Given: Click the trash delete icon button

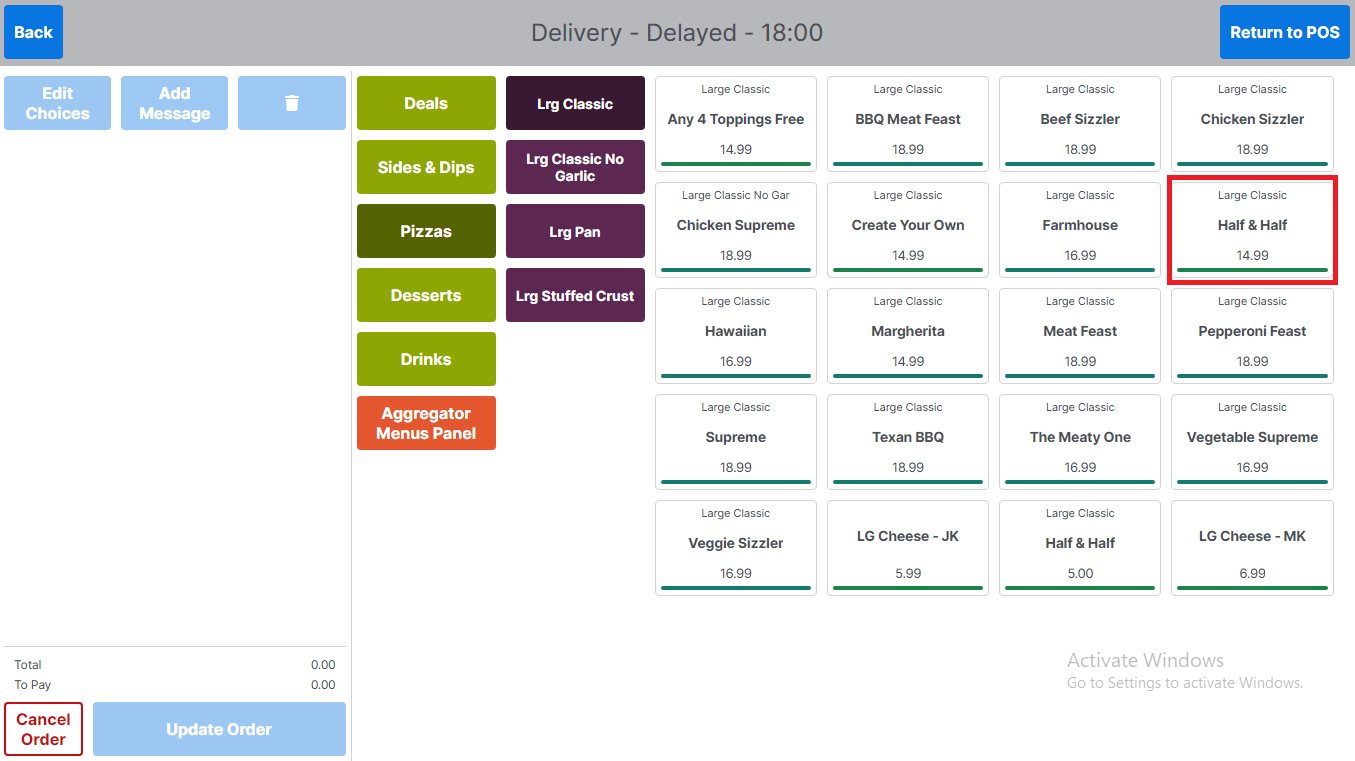Looking at the screenshot, I should click(291, 103).
